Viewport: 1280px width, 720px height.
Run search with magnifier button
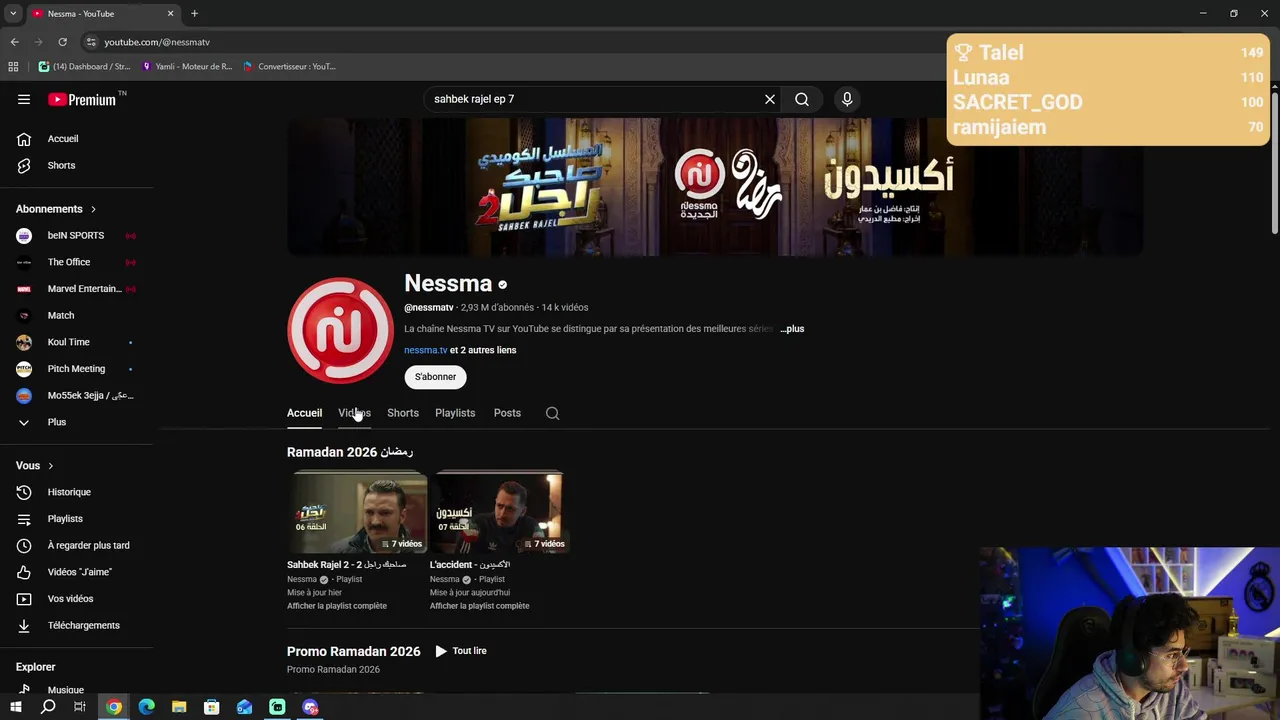pos(802,99)
